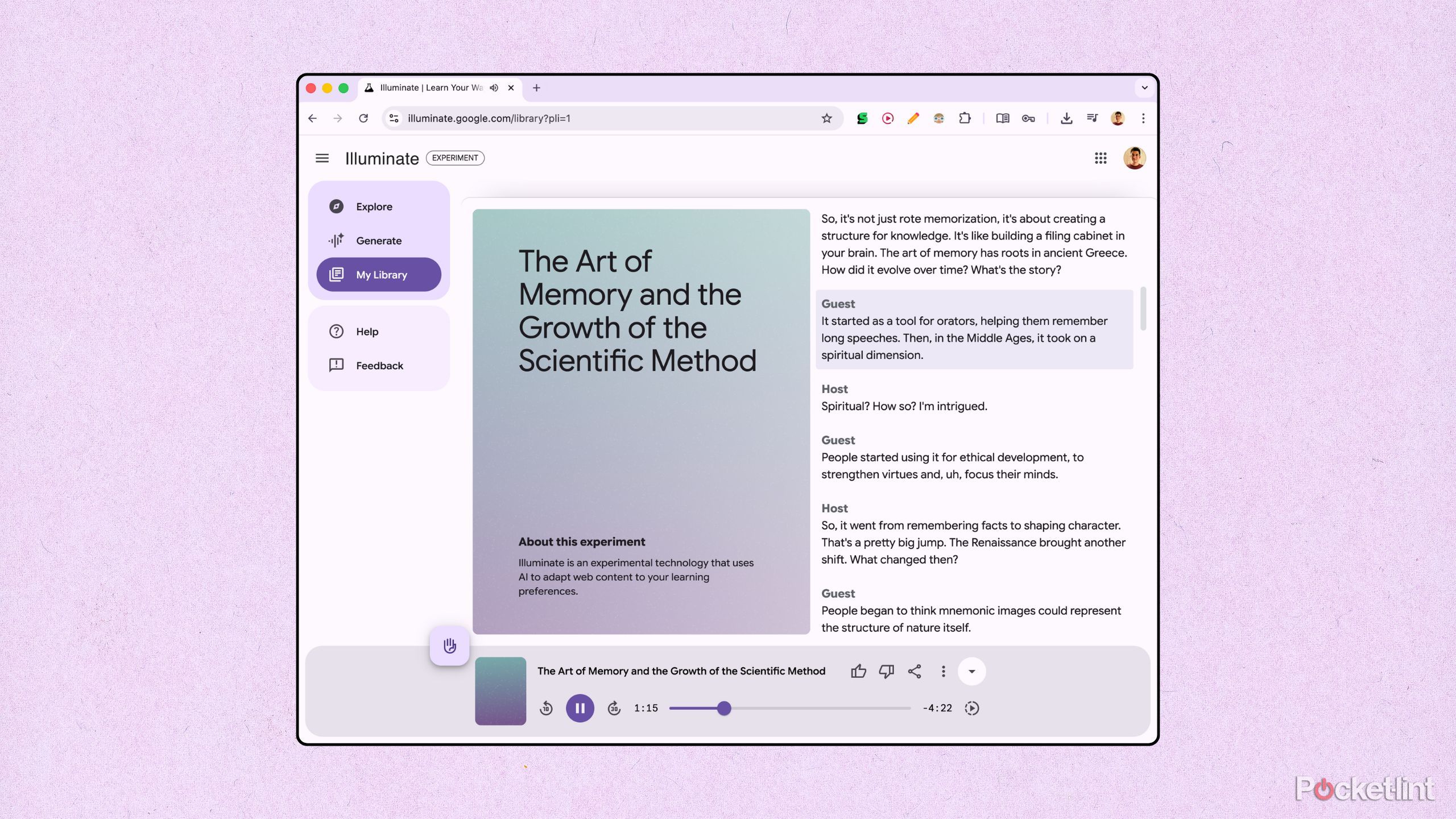Change playback speed
This screenshot has width=1456, height=819.
972,709
